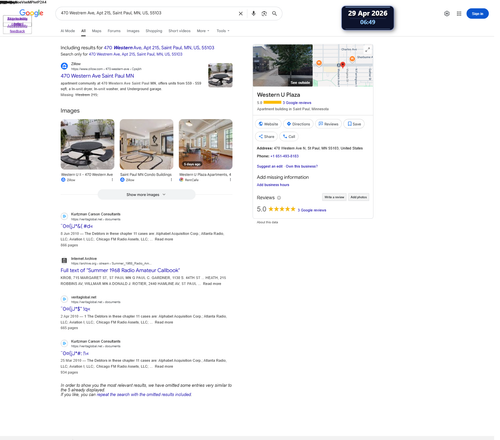500x440 pixels.
Task: Click the Sign in button
Action: [x=477, y=14]
